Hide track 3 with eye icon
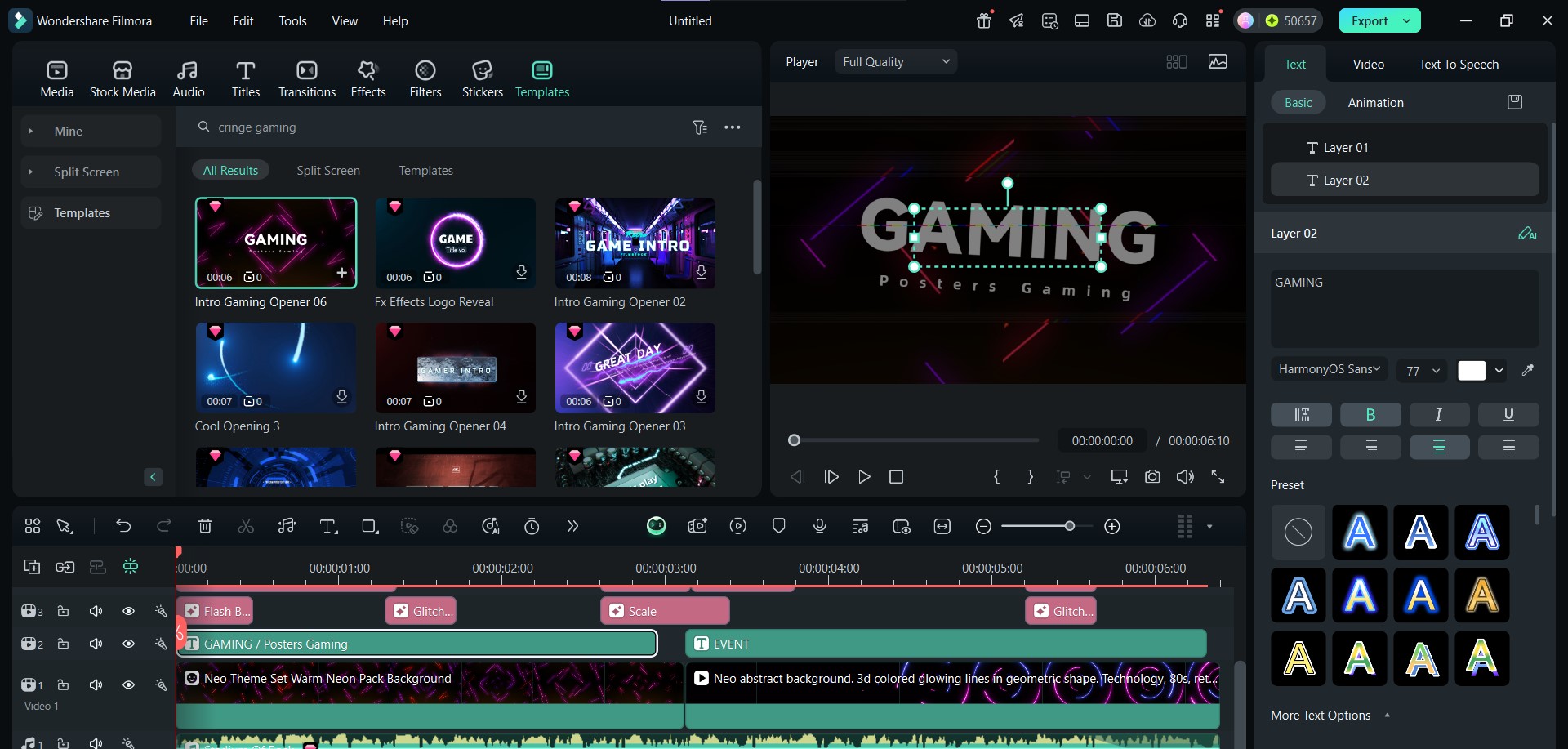 point(128,611)
